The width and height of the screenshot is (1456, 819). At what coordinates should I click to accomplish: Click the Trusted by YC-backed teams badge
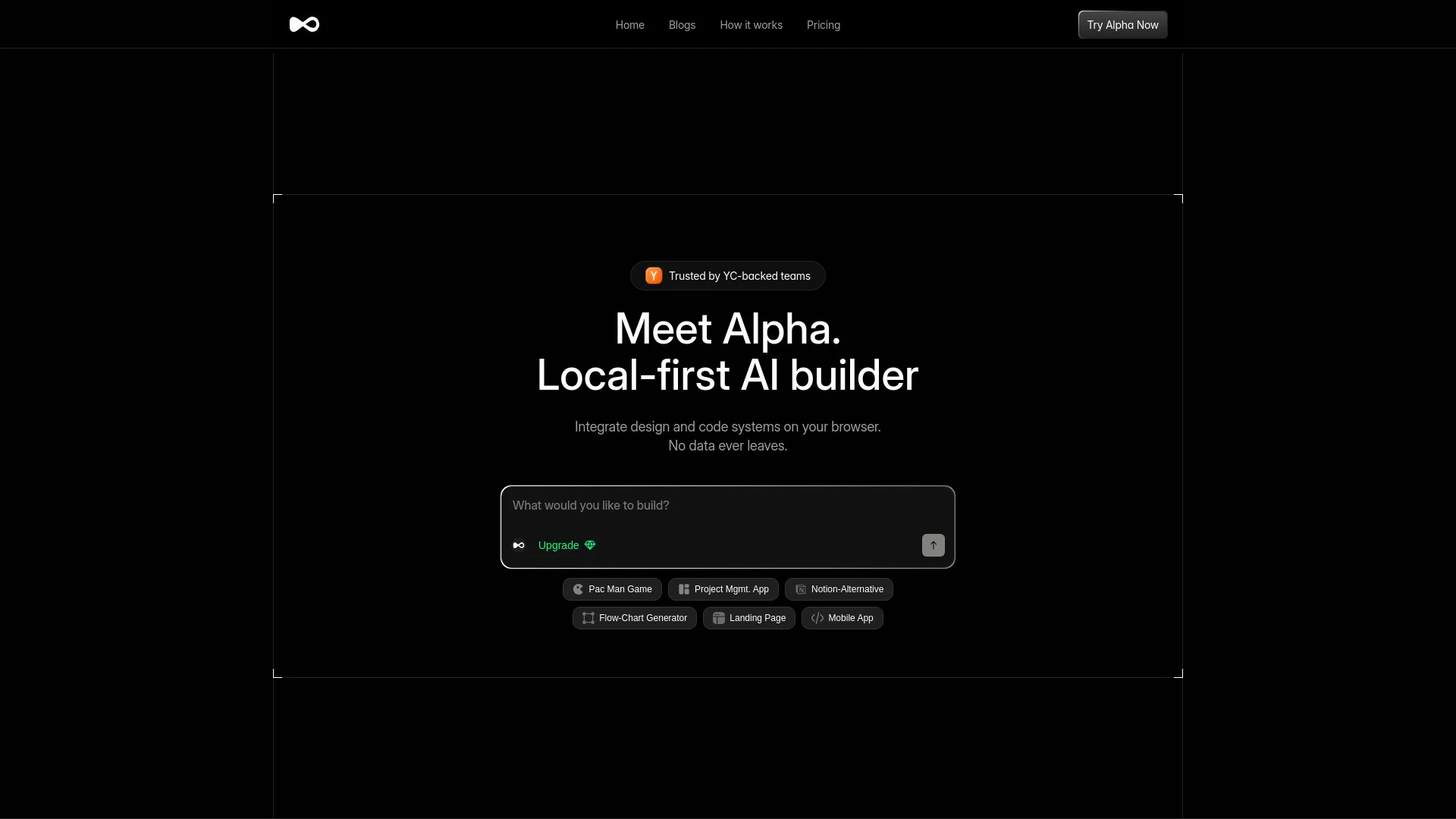point(727,275)
